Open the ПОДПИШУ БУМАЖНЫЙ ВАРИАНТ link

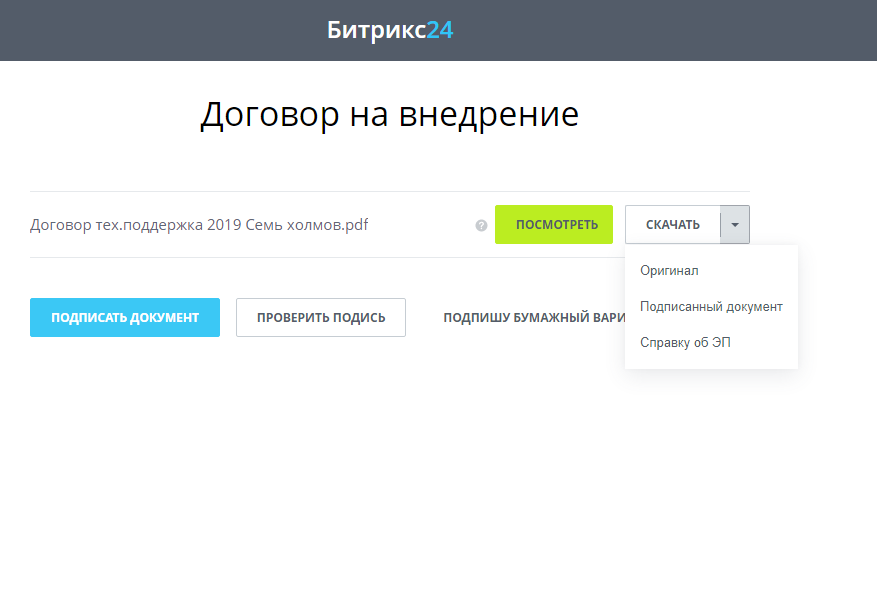(534, 318)
